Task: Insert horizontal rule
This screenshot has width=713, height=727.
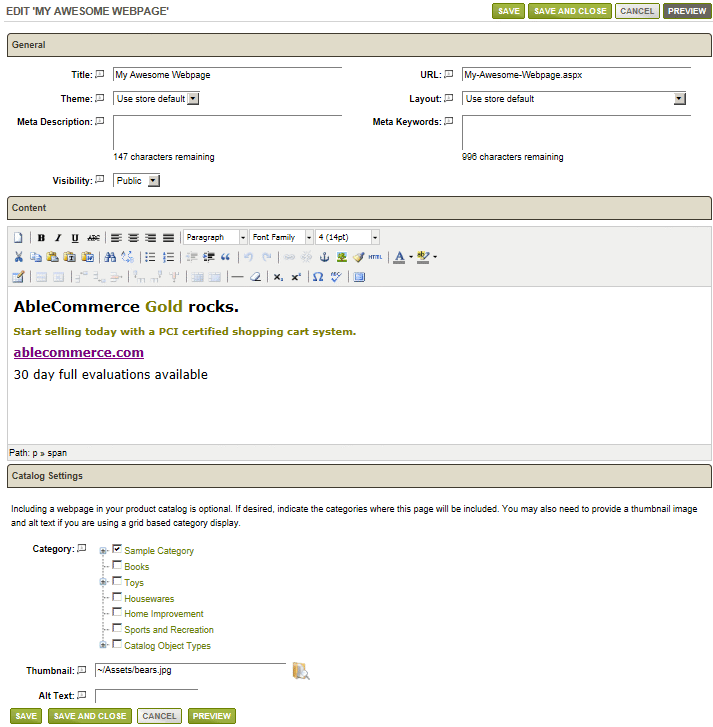Action: click(237, 277)
